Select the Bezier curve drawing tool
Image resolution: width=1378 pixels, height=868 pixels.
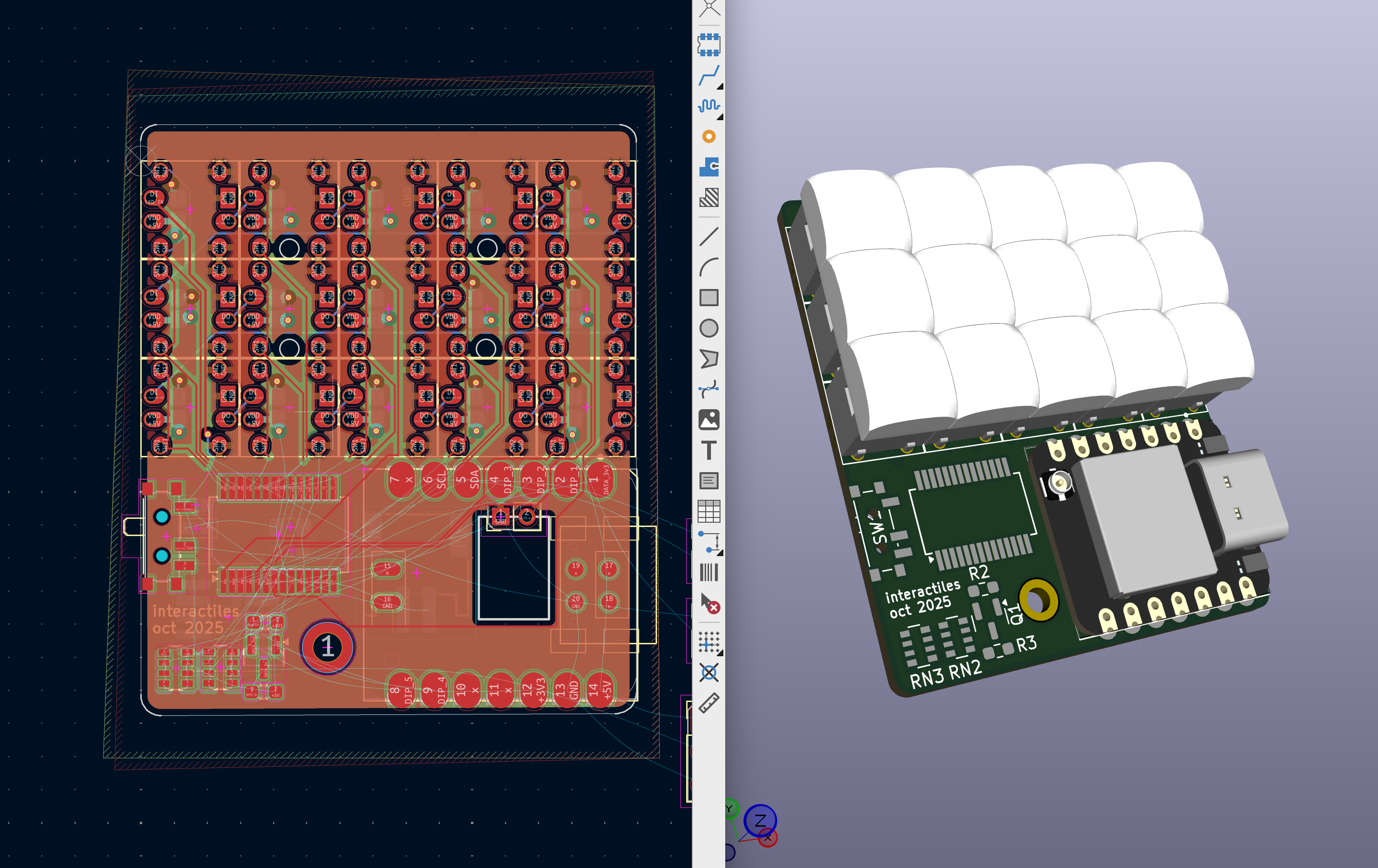[x=709, y=389]
